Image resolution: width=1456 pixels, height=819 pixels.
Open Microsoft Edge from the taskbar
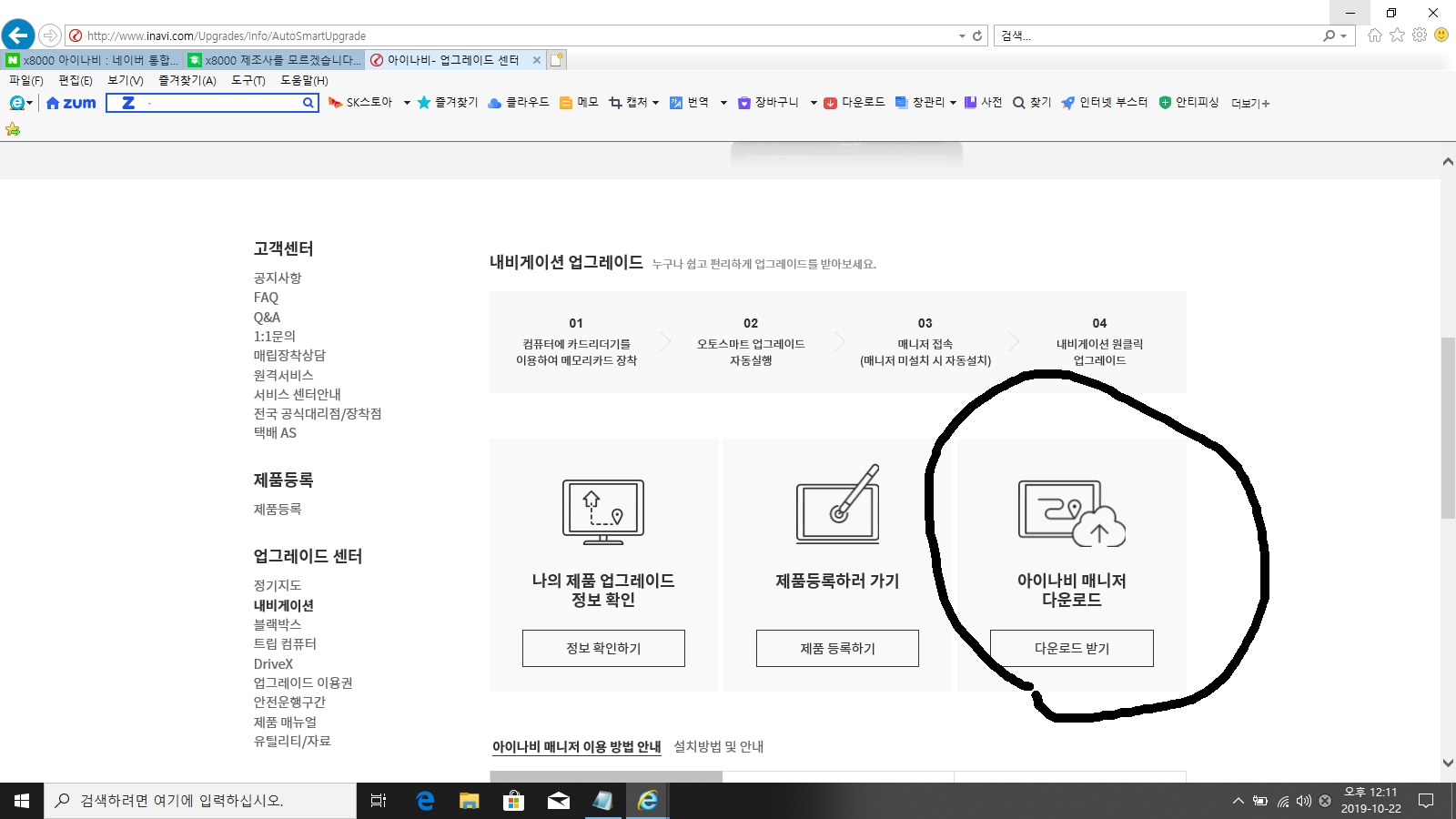tap(425, 801)
